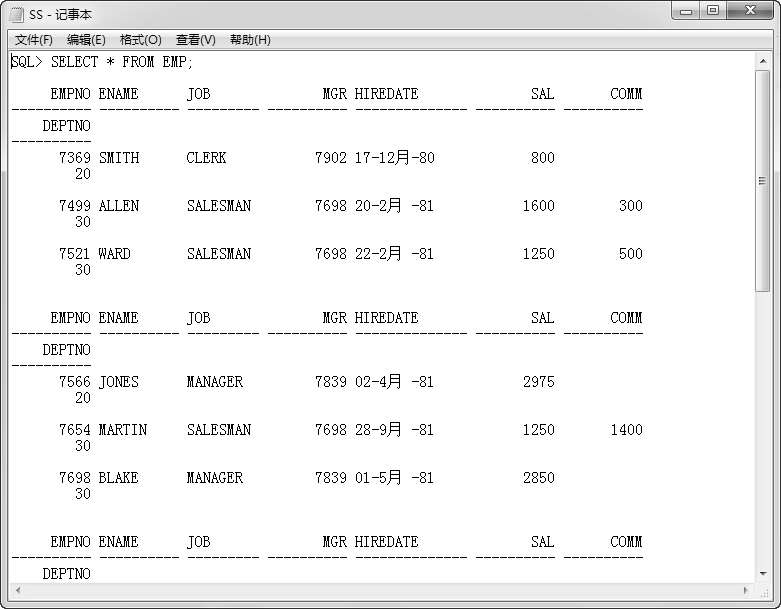This screenshot has height=609, width=781.
Task: Click the horizontal scrollbar left arrow
Action: point(17,589)
